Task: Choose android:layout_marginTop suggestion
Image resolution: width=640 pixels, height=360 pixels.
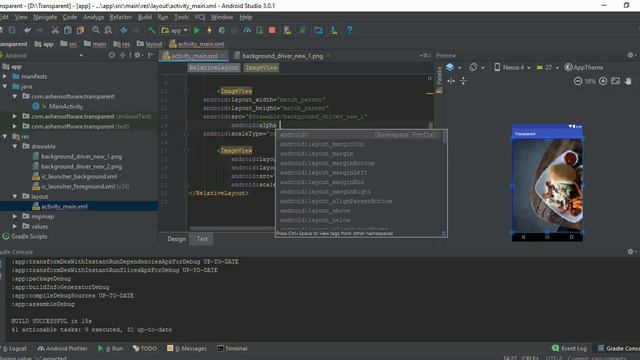Action: pos(322,144)
